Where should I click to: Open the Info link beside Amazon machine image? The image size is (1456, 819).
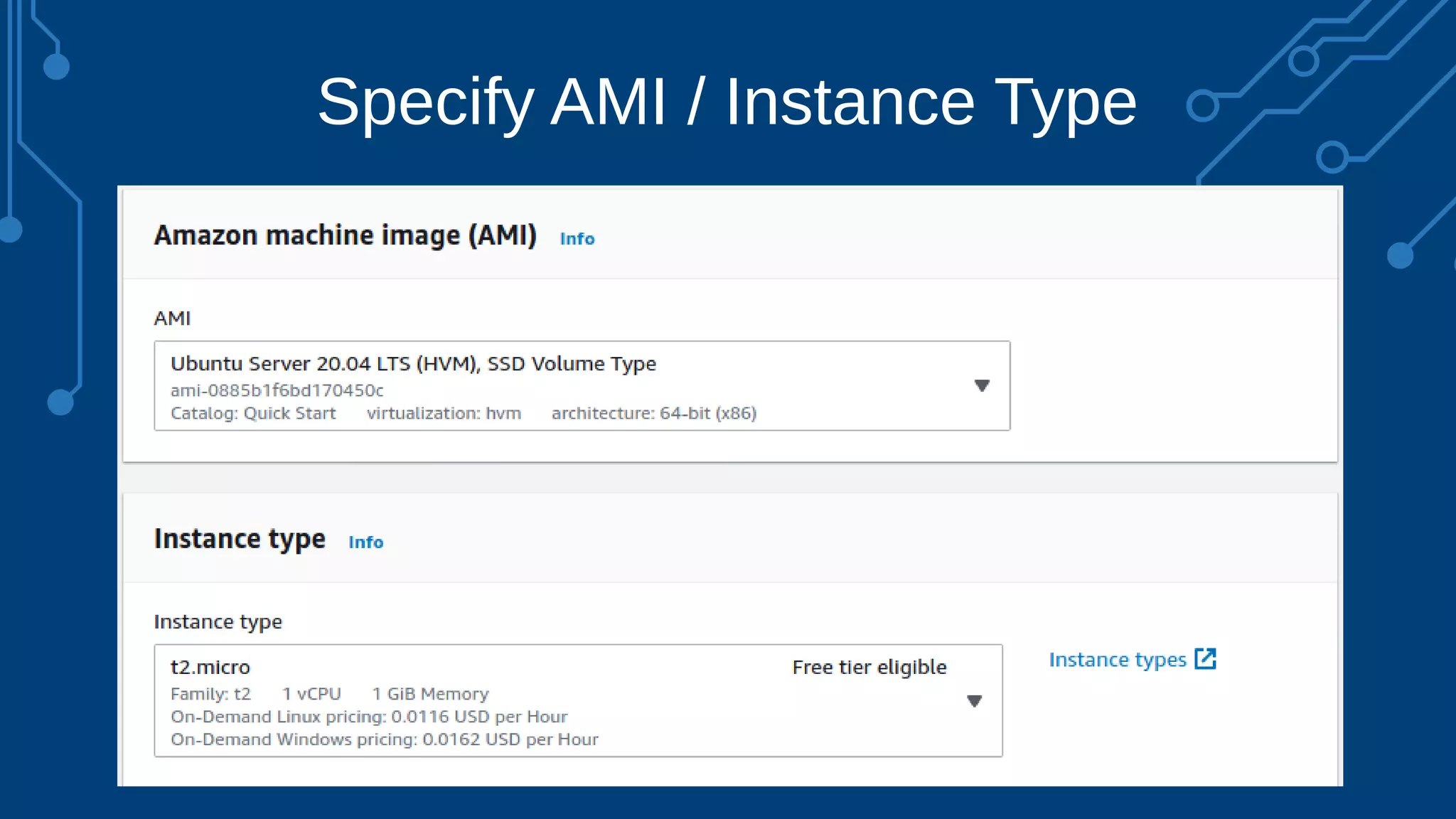point(577,239)
